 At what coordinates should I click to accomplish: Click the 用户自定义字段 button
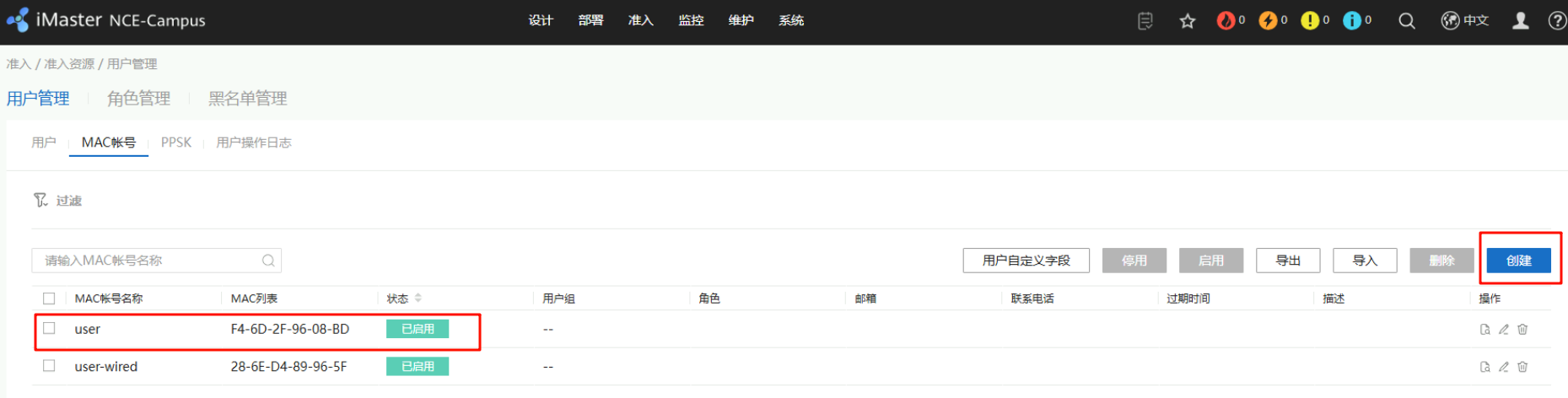click(1026, 261)
